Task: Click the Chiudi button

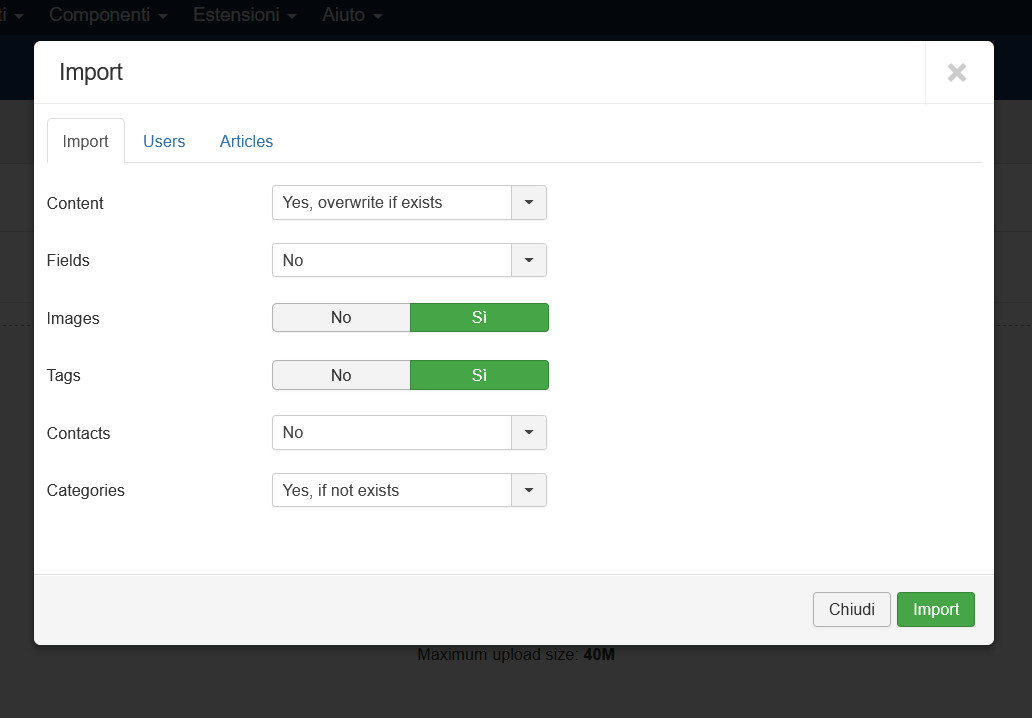Action: pyautogui.click(x=852, y=609)
